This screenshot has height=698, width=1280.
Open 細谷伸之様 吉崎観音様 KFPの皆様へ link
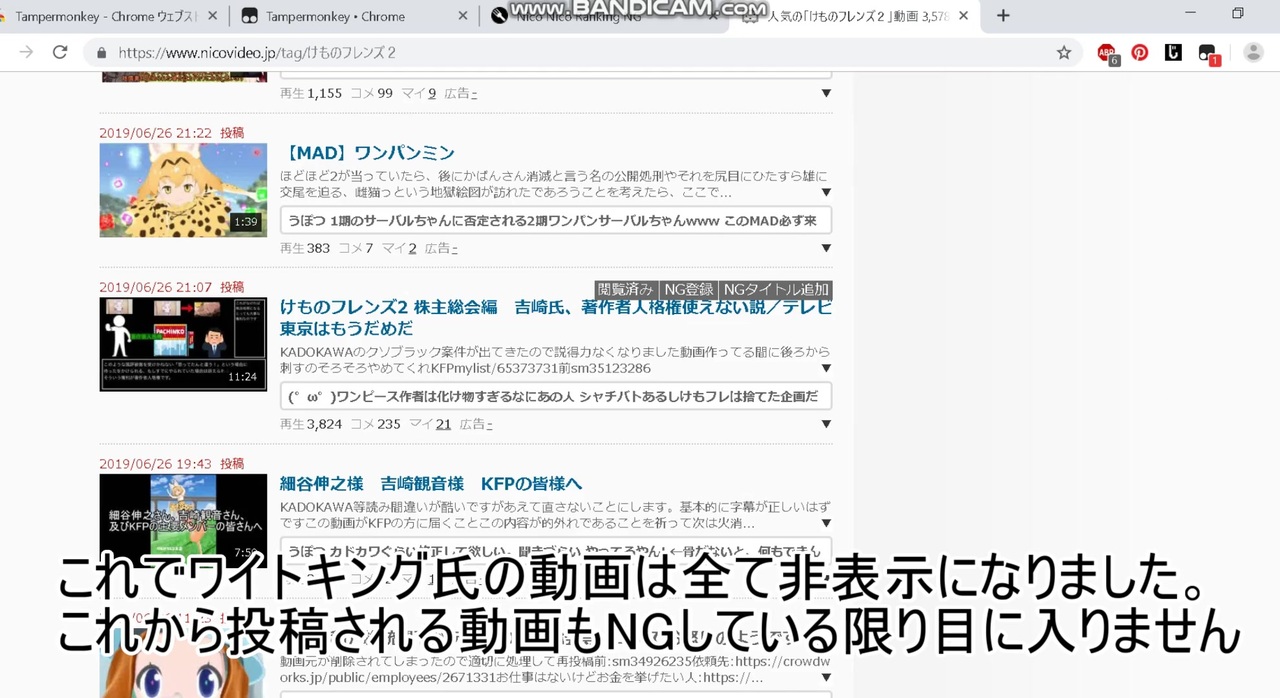[x=431, y=484]
